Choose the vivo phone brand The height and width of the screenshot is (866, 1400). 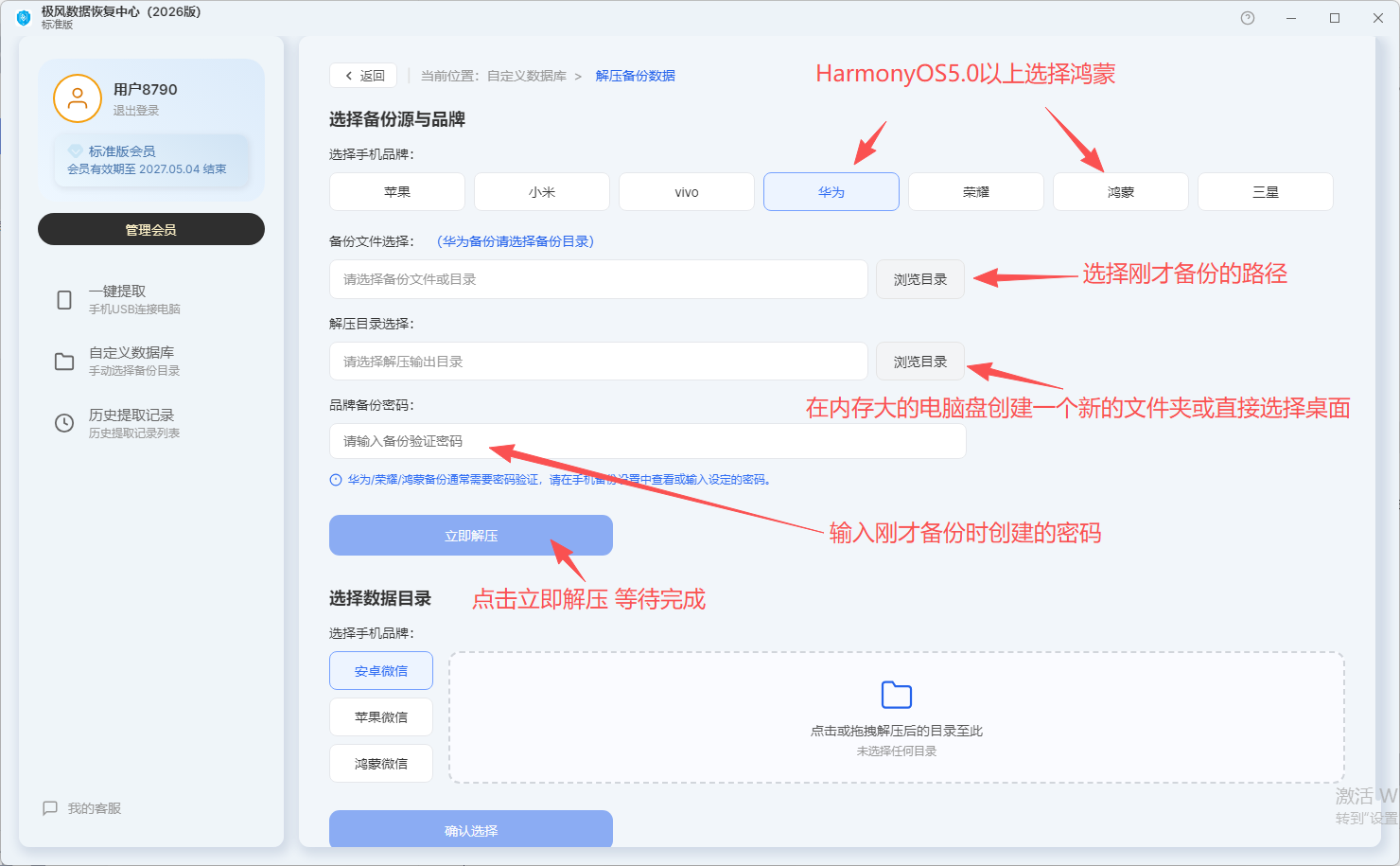(687, 191)
